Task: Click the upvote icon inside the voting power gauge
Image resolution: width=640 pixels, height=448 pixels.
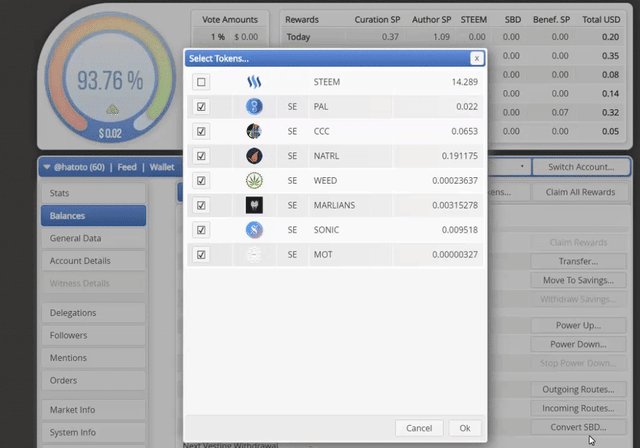Action: point(113,109)
